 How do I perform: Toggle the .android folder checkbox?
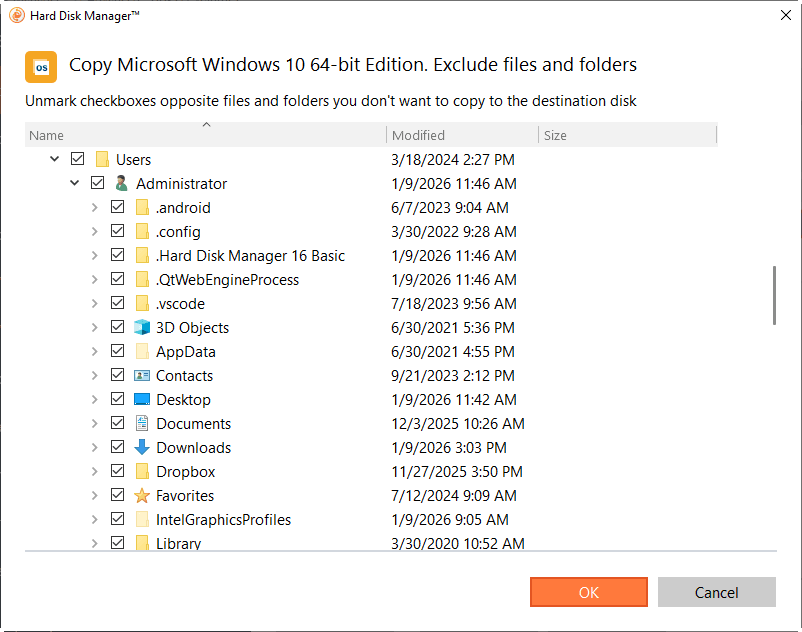point(117,208)
